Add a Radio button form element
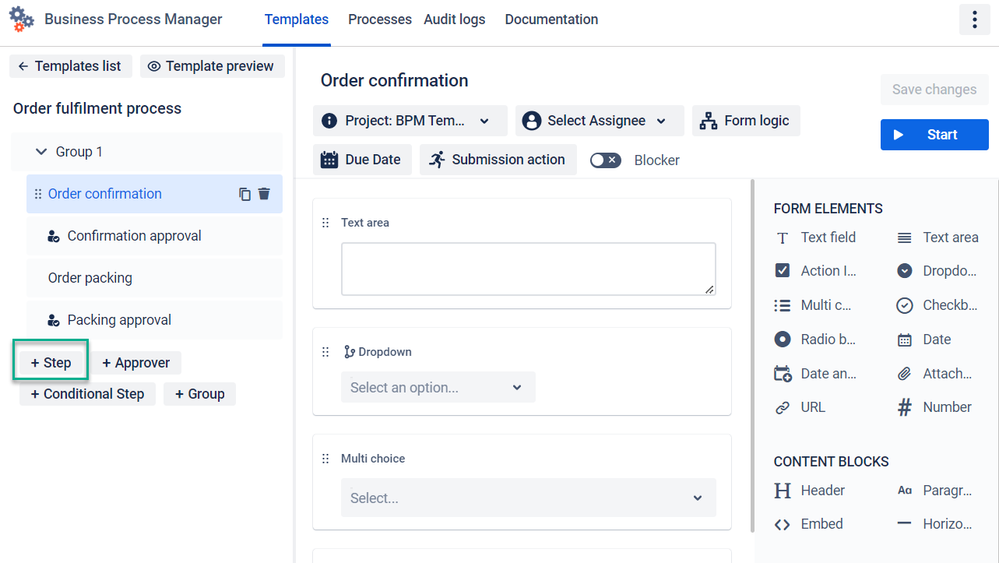 [816, 339]
